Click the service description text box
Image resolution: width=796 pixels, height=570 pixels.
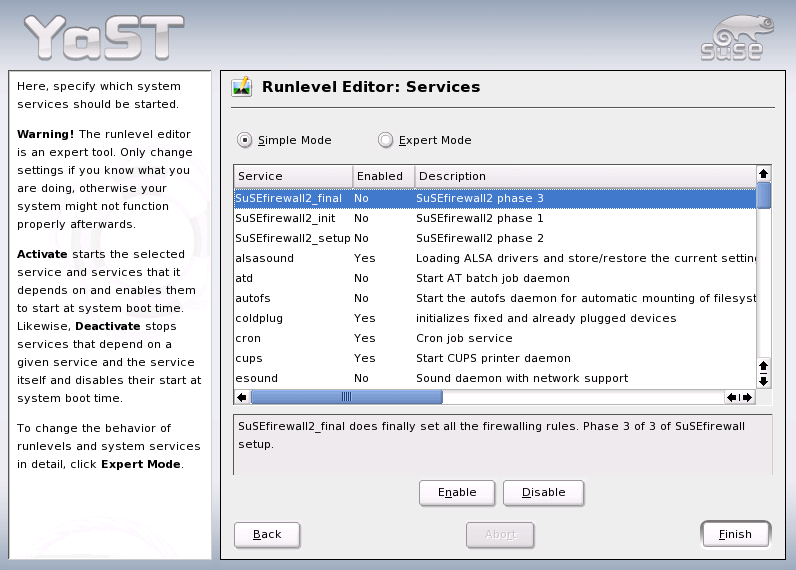tap(503, 445)
